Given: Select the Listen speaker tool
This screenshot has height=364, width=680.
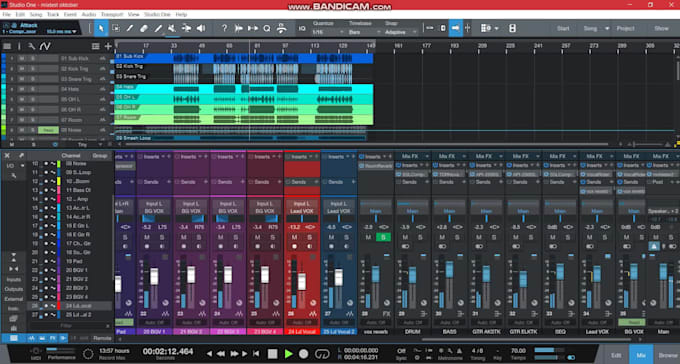Looking at the screenshot, I should click(201, 28).
